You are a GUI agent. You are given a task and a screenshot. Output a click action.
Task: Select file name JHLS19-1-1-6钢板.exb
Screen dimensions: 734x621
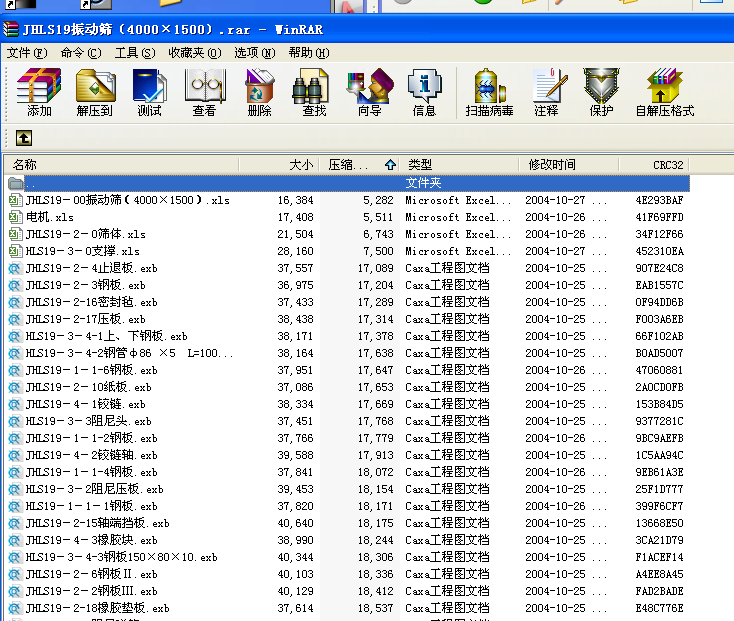(91, 370)
